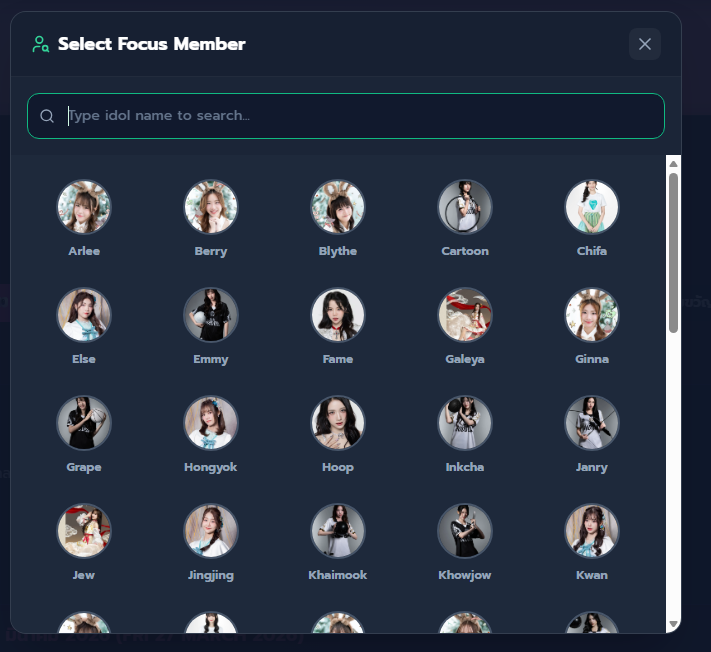Select Janry's avatar
Image resolution: width=711 pixels, height=652 pixels.
click(x=592, y=423)
